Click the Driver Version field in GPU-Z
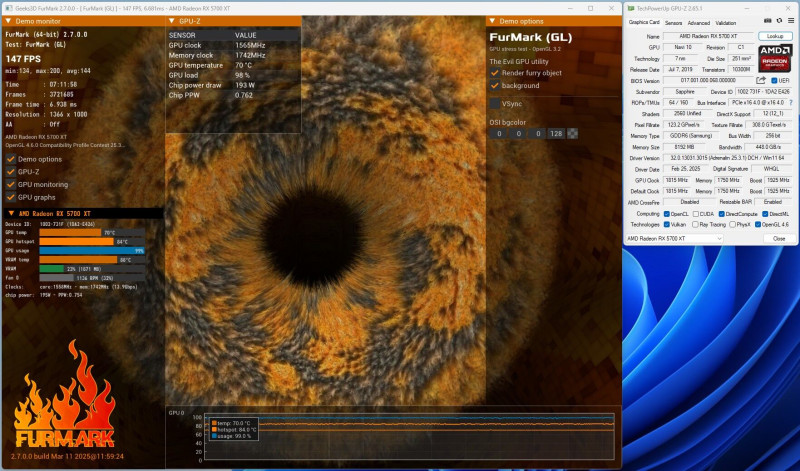Image resolution: width=800 pixels, height=471 pixels. tap(728, 158)
